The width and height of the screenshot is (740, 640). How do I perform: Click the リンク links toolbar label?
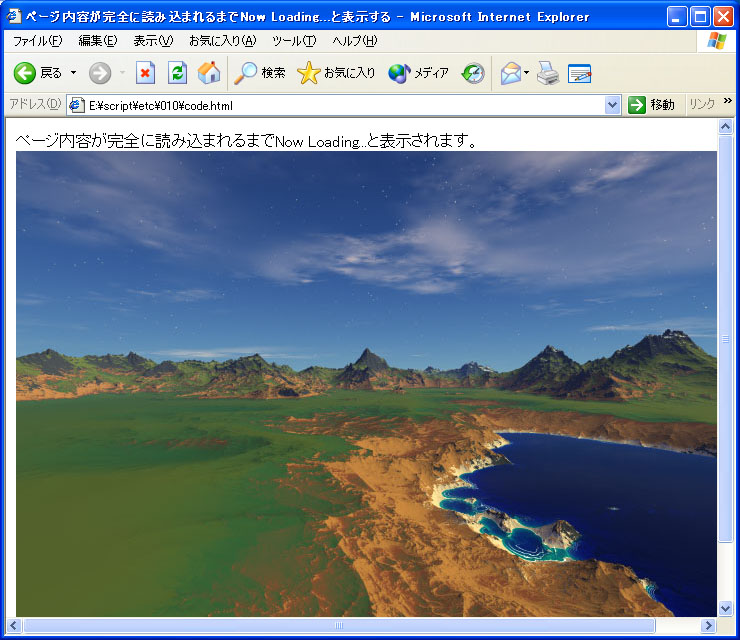click(x=702, y=104)
